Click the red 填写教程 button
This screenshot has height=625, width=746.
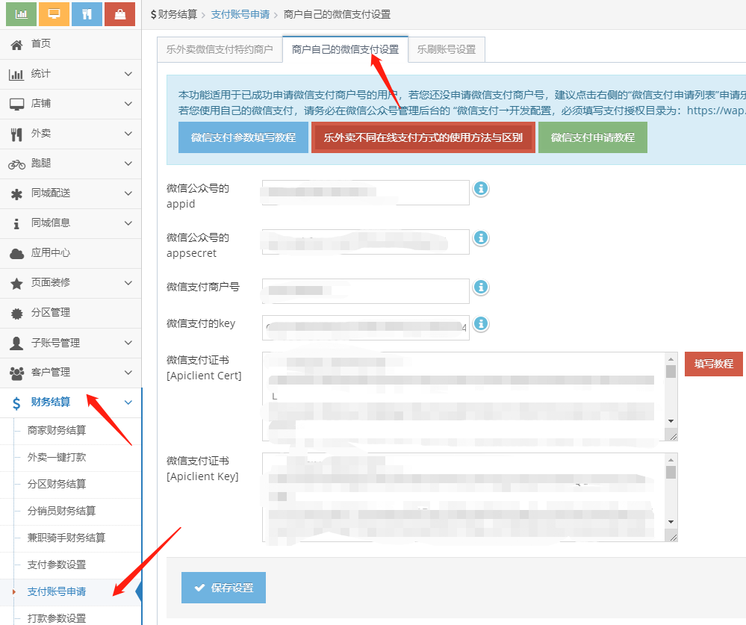pyautogui.click(x=713, y=364)
